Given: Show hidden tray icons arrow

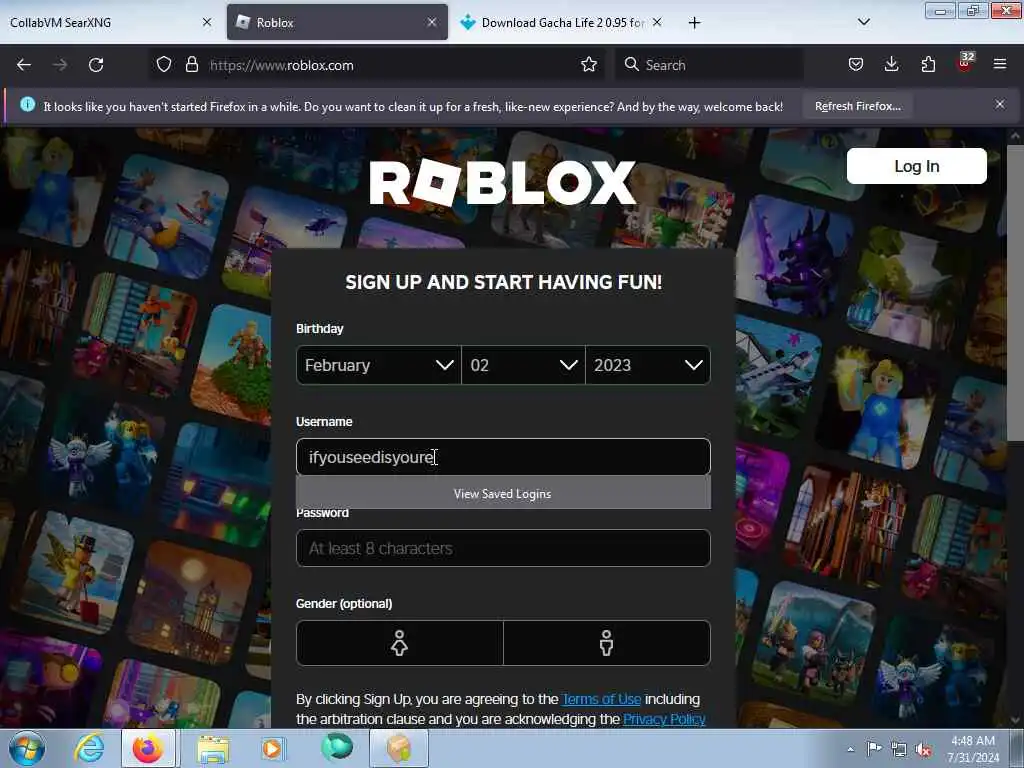Looking at the screenshot, I should point(850,749).
